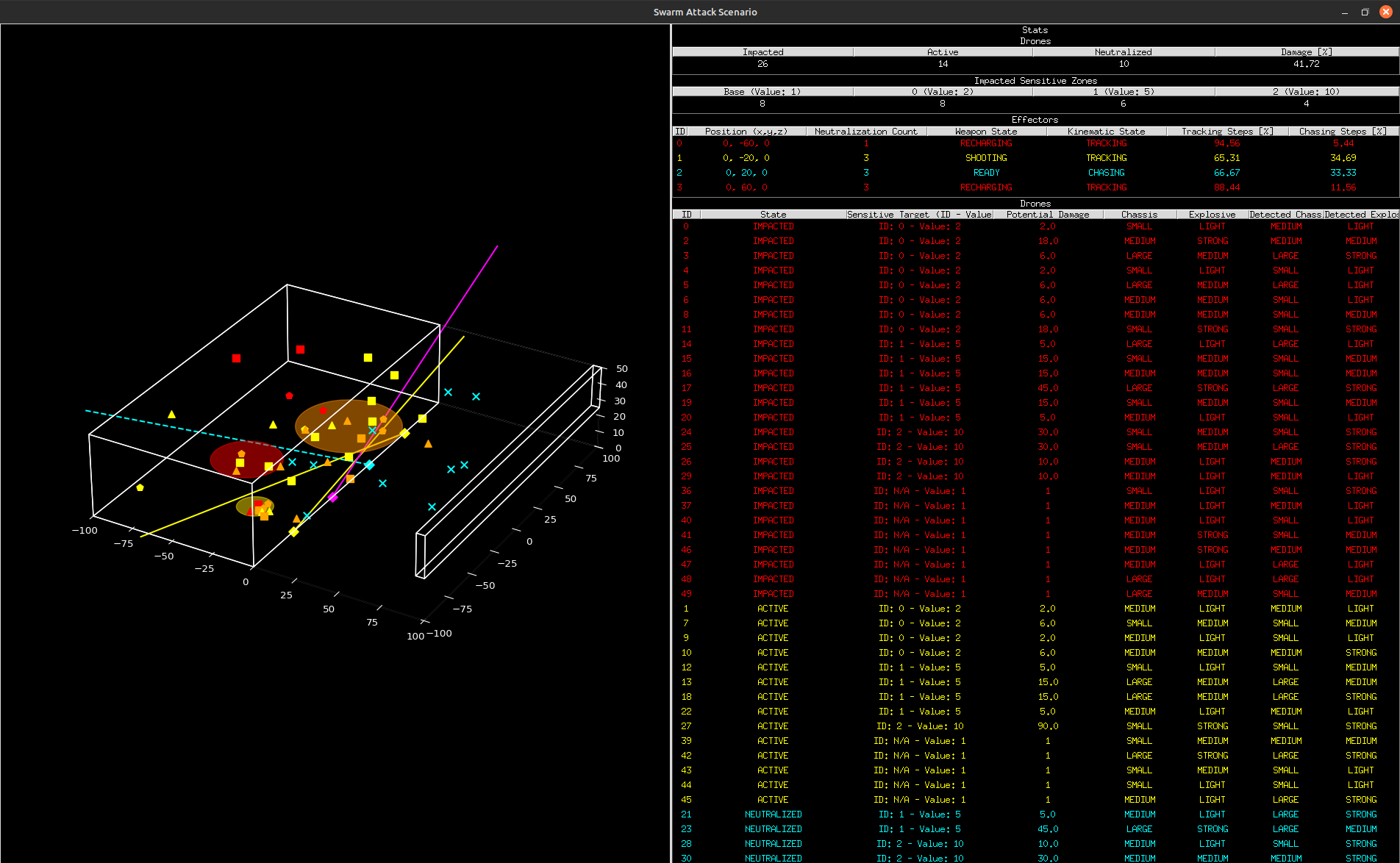Viewport: 1400px width, 863px height.
Task: Click the READY weapon state cell
Action: coord(986,173)
